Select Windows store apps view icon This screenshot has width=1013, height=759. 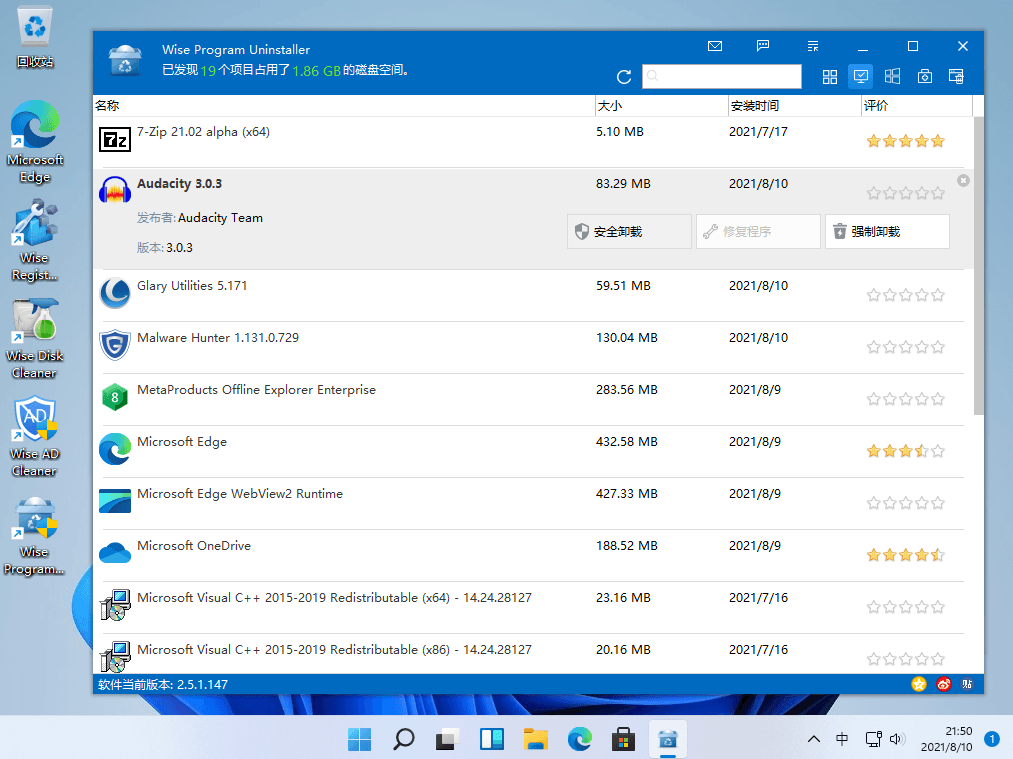tap(892, 76)
